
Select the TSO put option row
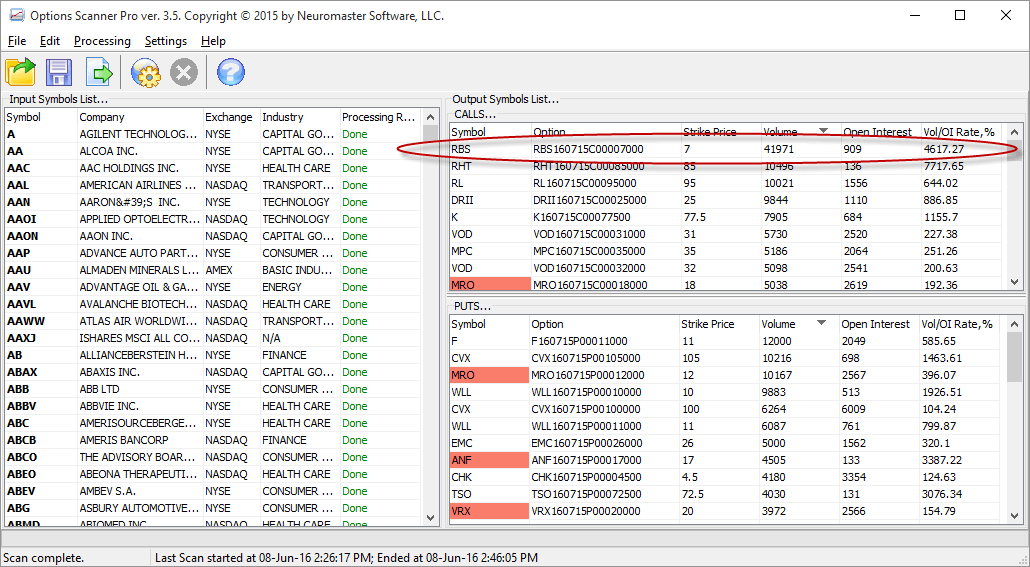point(726,494)
